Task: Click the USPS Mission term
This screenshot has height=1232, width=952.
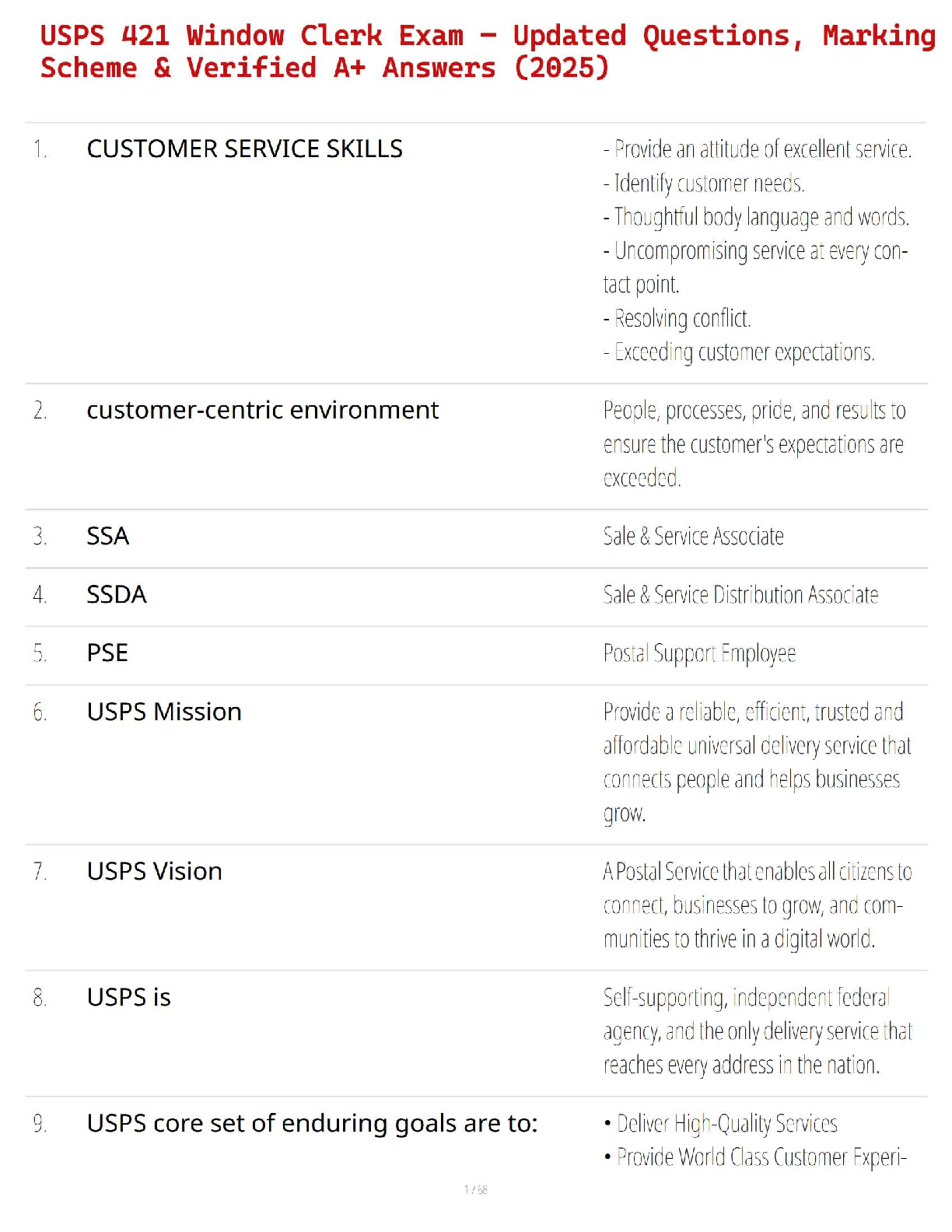Action: click(x=164, y=712)
